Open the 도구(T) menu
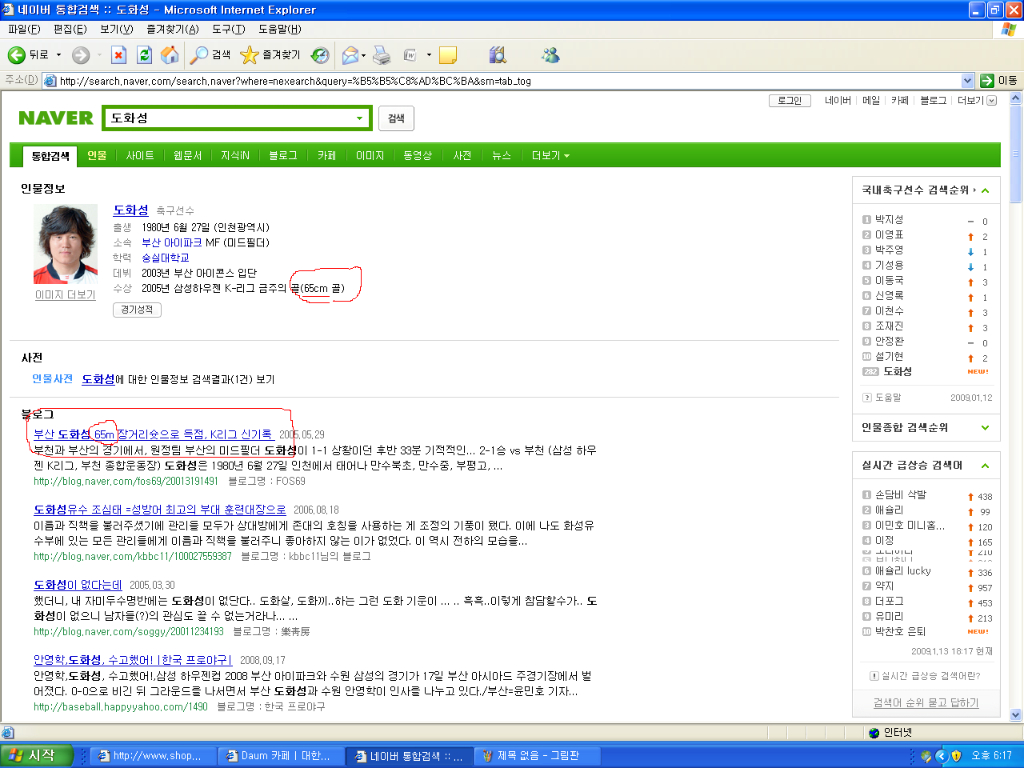 point(229,29)
